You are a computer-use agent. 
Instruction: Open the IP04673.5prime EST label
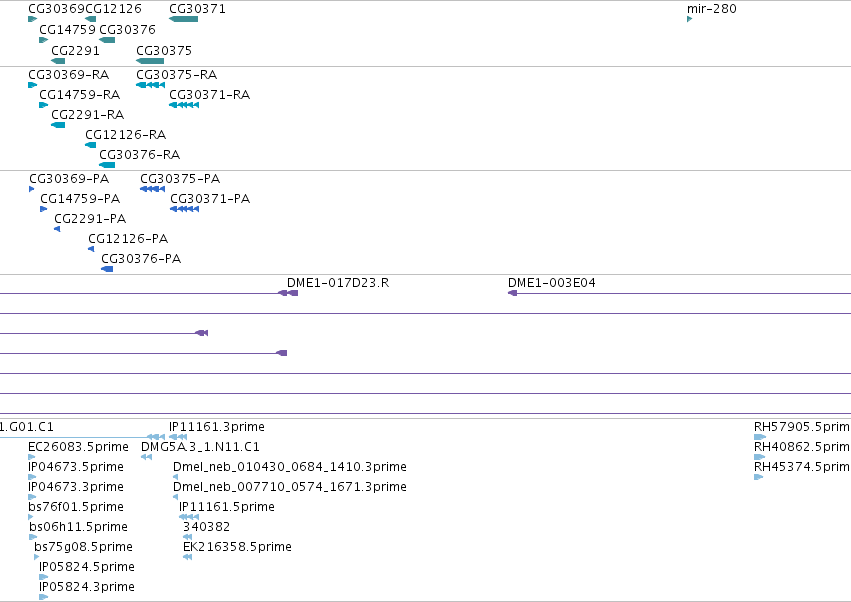coord(76,467)
